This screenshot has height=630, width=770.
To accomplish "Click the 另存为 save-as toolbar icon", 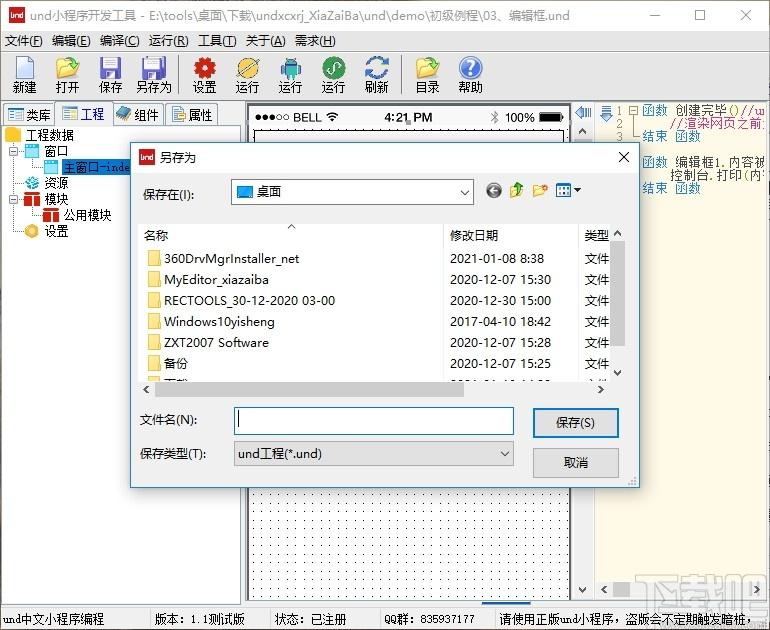I will [154, 74].
